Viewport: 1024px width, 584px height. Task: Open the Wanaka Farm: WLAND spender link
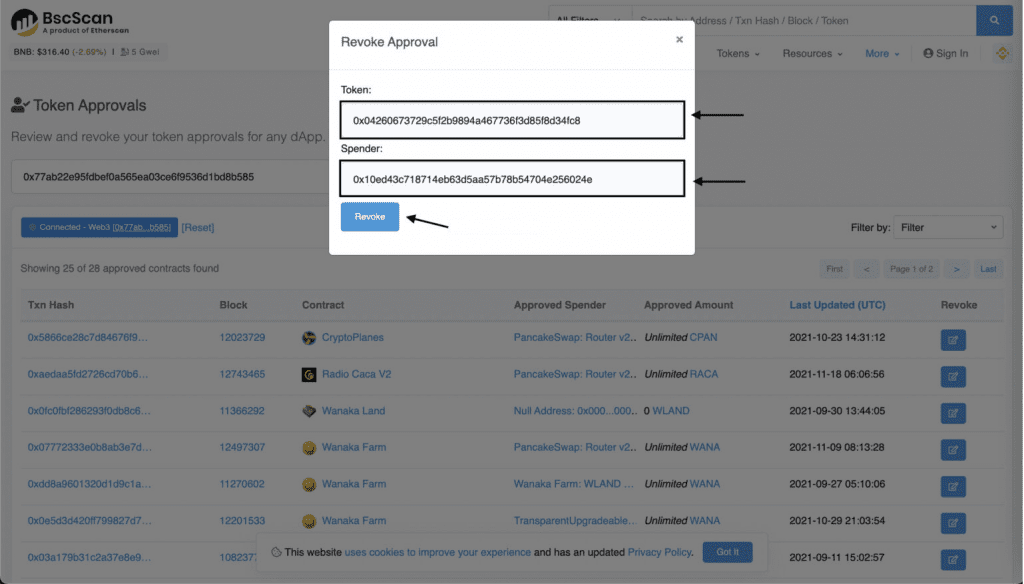click(x=573, y=484)
